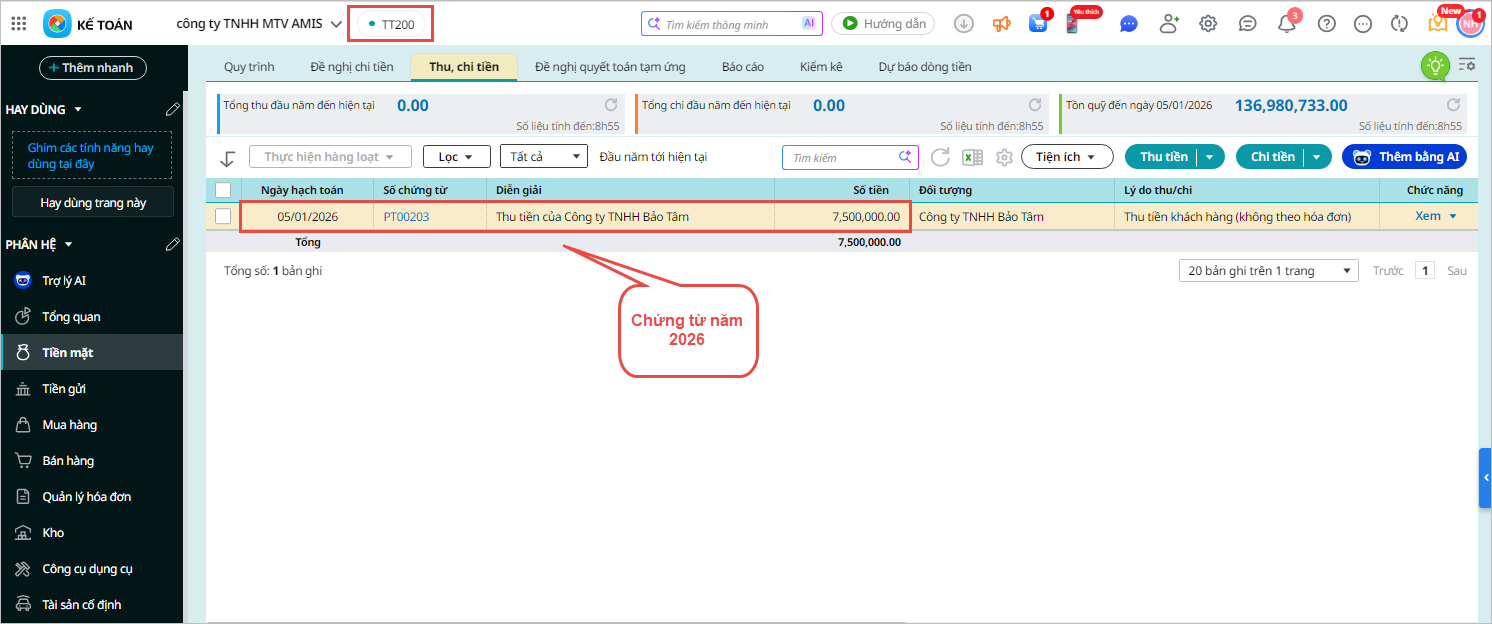Select all rows header checkbox
Image resolution: width=1492 pixels, height=624 pixels.
223,190
